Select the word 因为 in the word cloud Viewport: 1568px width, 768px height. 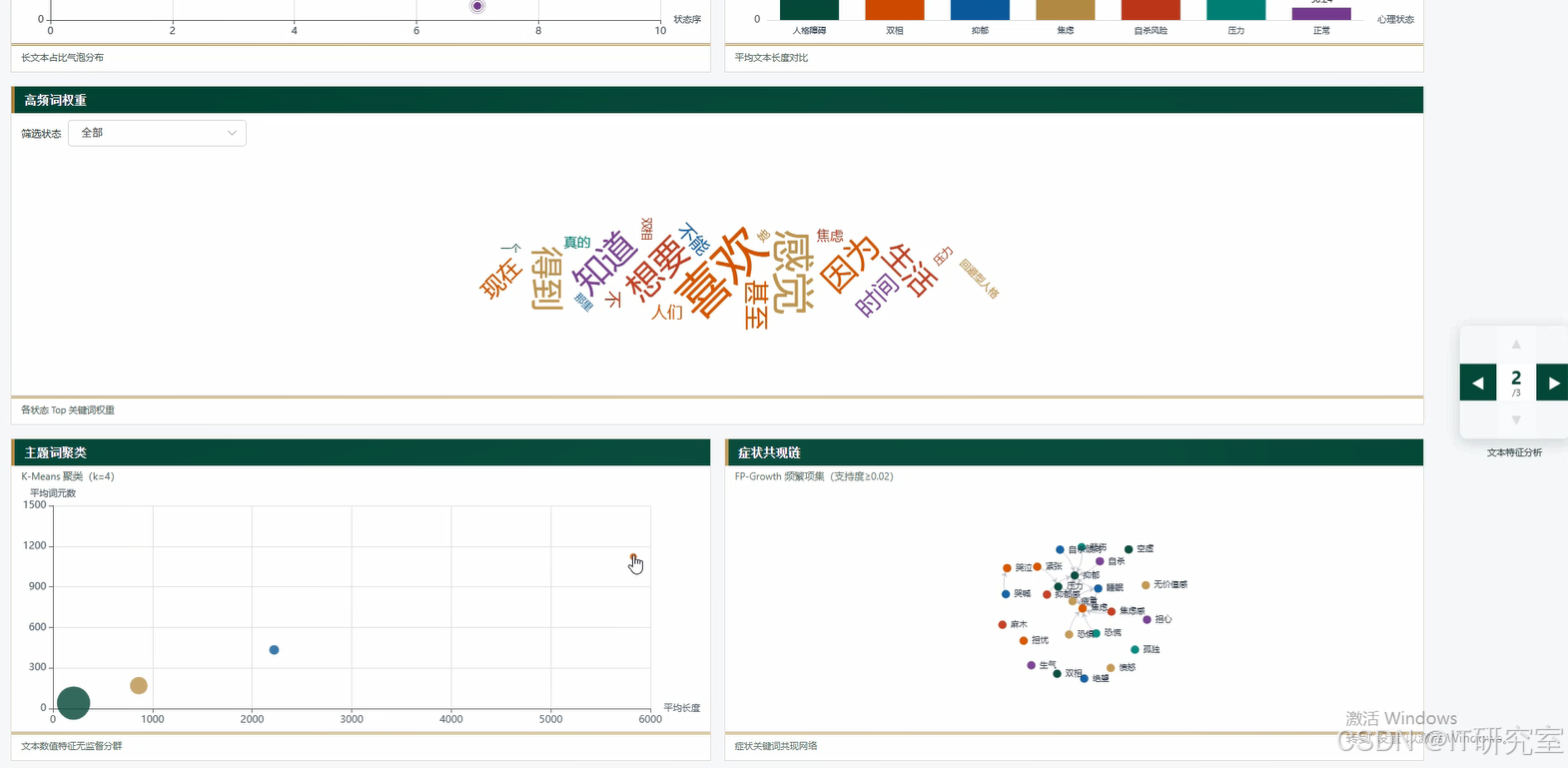click(849, 264)
